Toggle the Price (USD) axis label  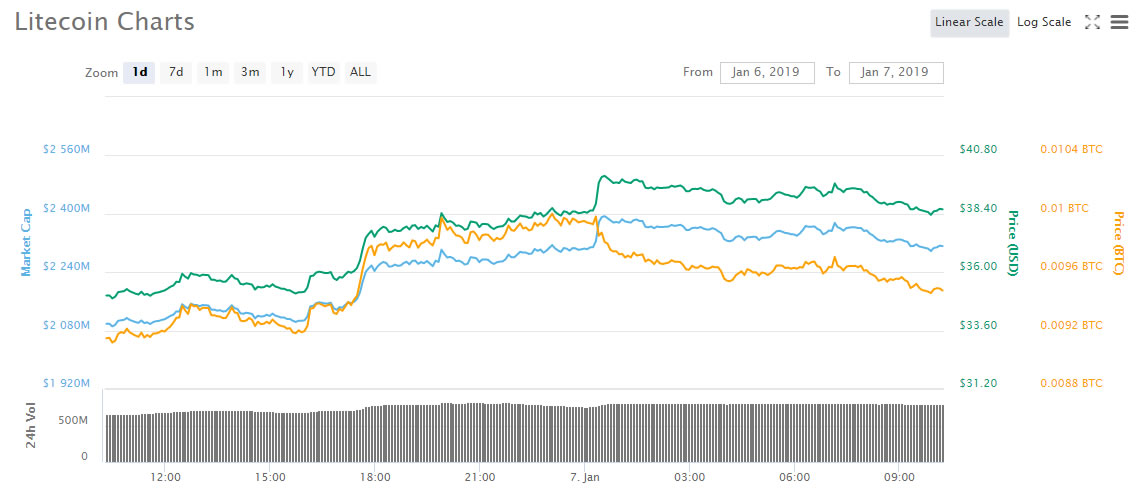[x=1012, y=243]
